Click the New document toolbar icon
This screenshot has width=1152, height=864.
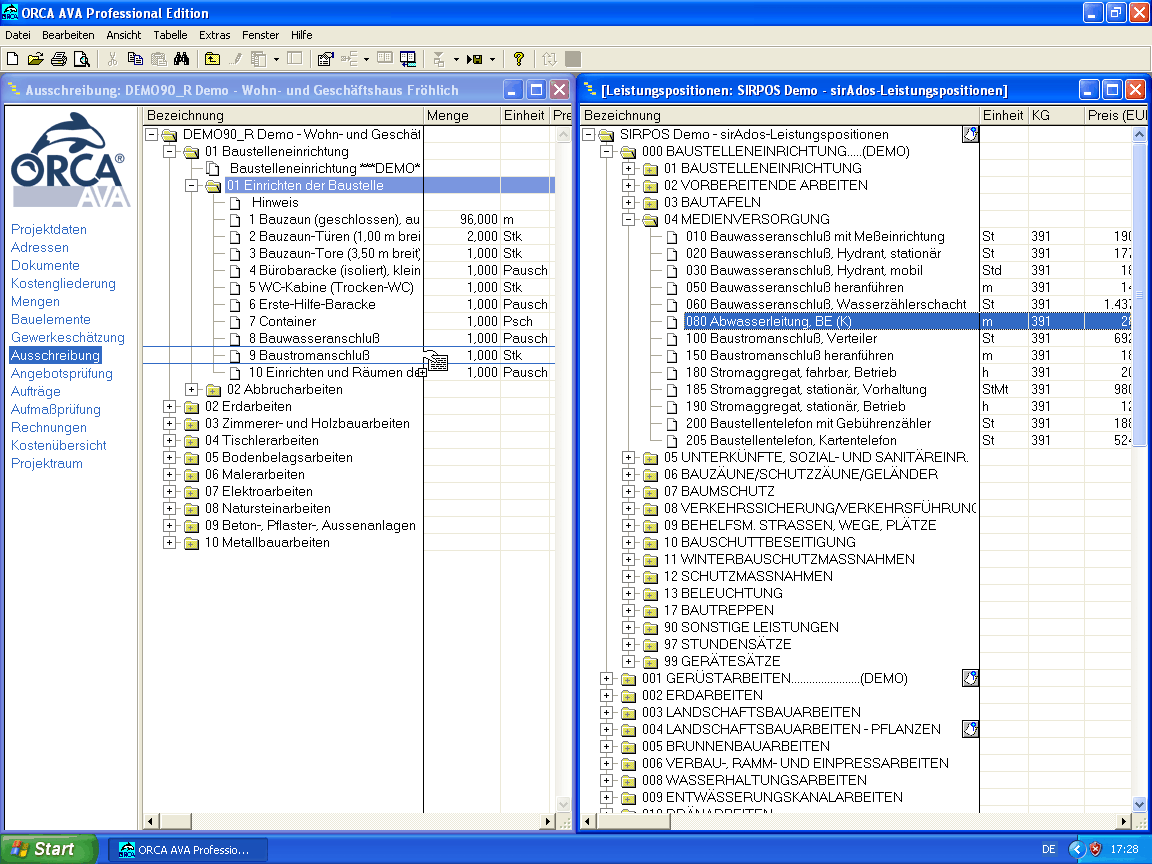12,59
